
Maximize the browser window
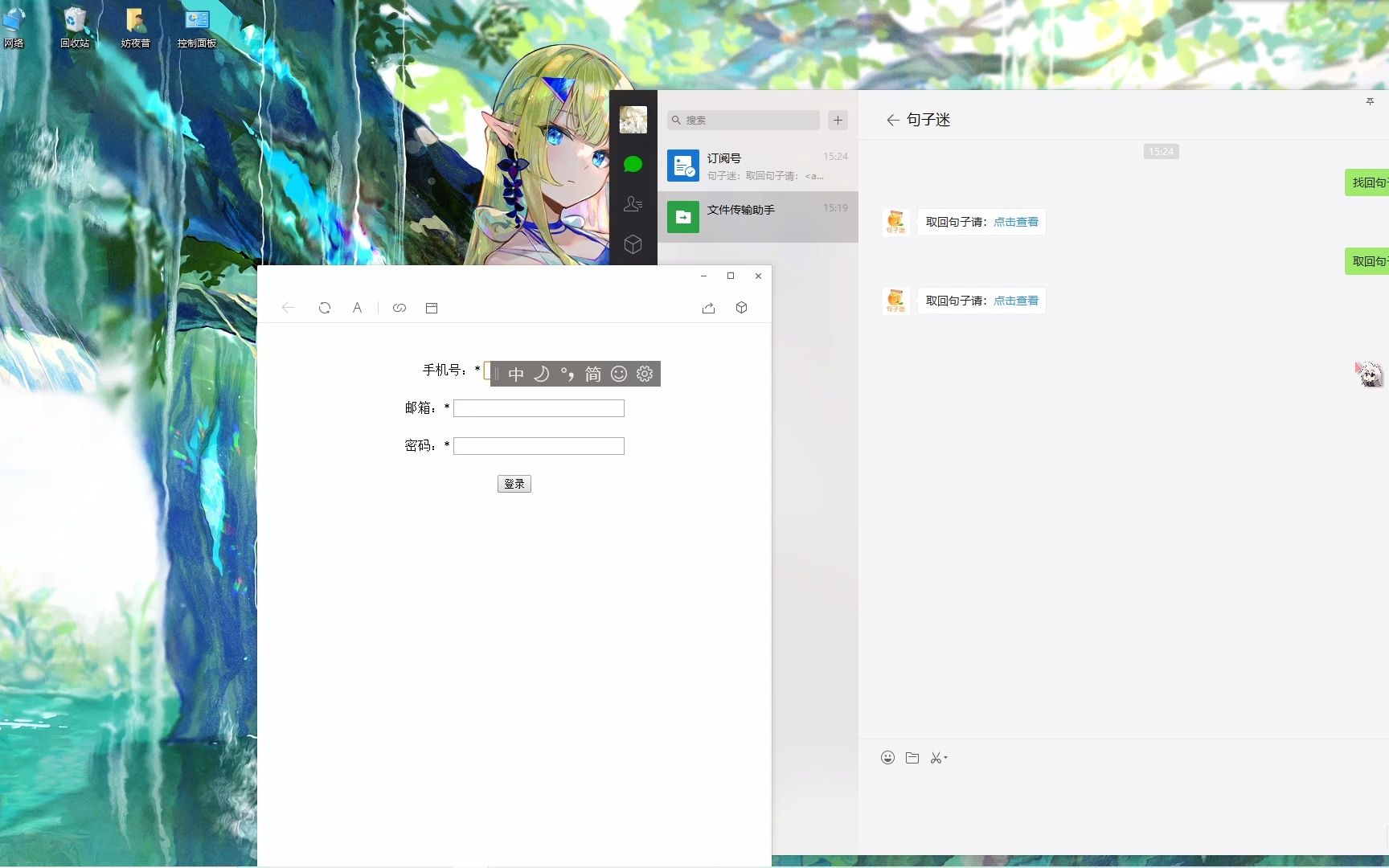coord(731,276)
